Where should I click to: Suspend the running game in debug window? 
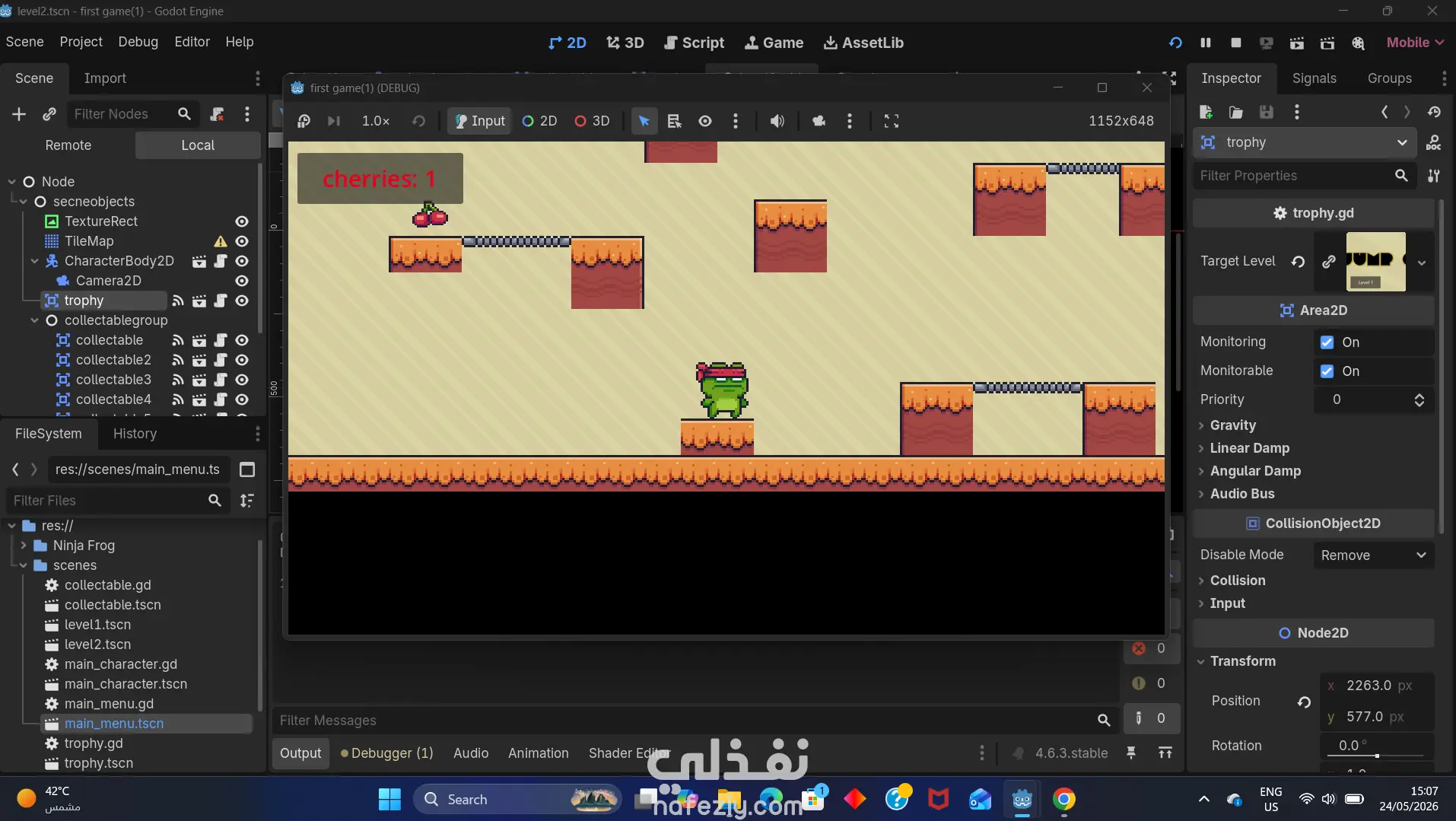304,121
